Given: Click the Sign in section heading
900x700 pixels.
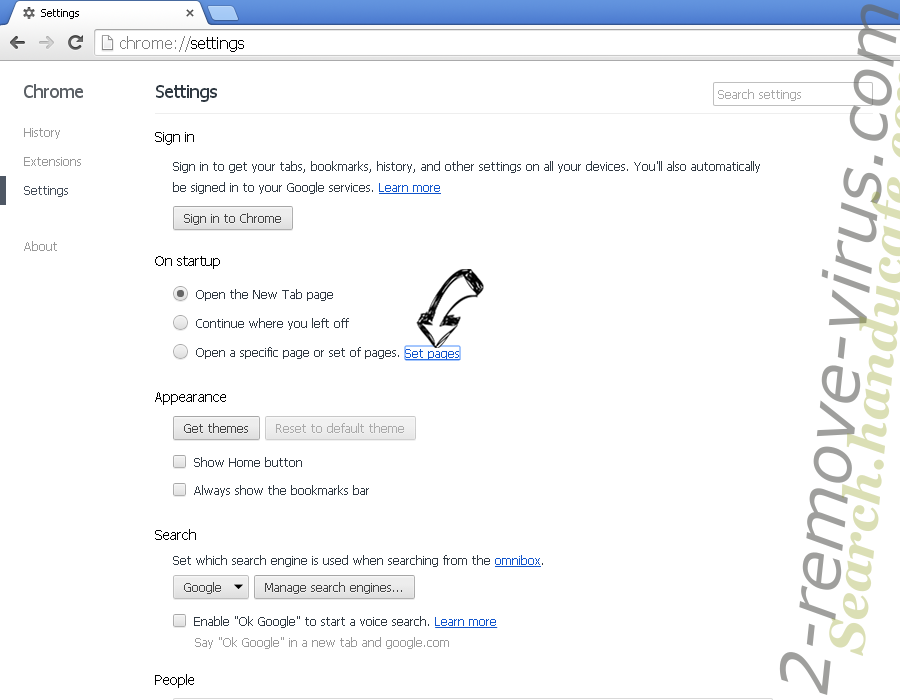Looking at the screenshot, I should (x=174, y=138).
